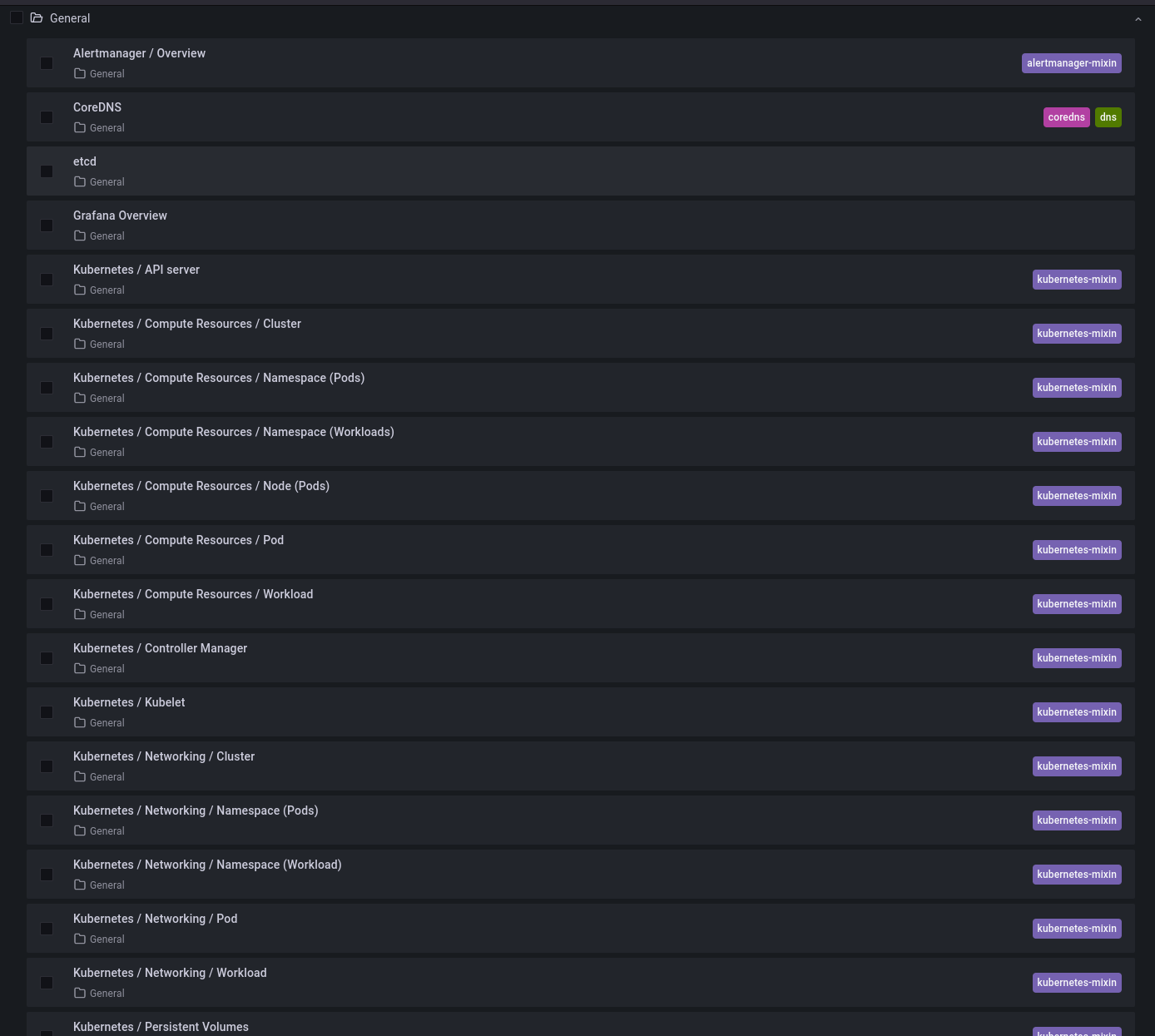1155x1036 pixels.
Task: Open Kubernetes / Compute Resources / Pod
Action: pos(178,540)
